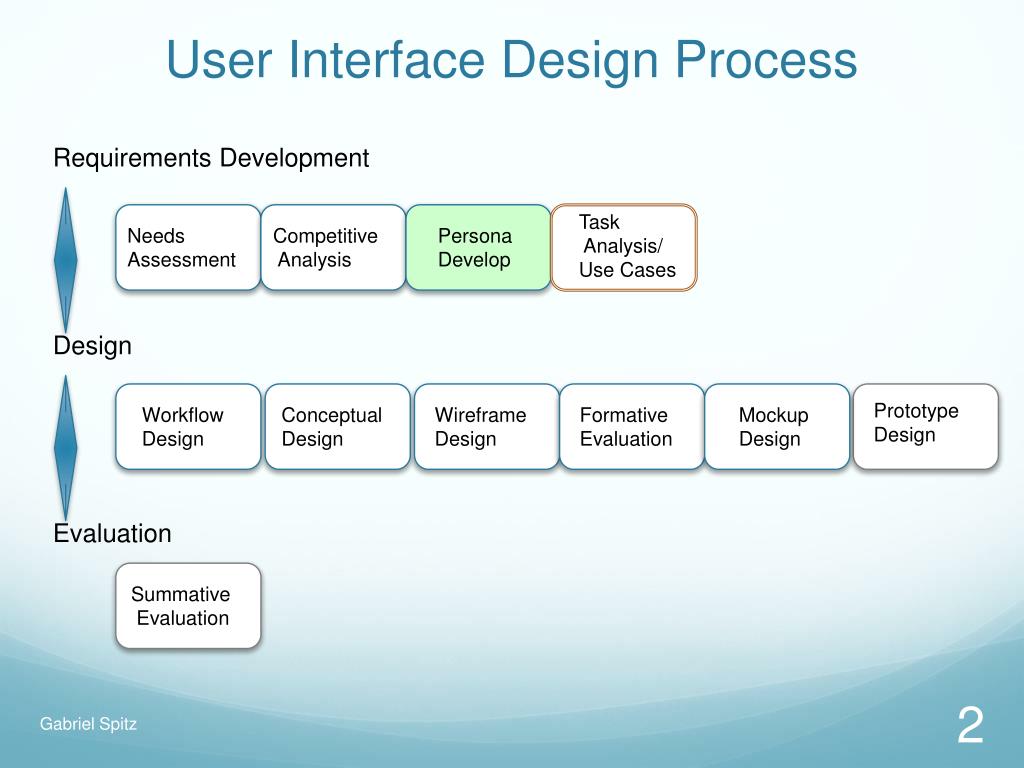Screen dimensions: 1024x768
Task: Click the Wireframe Design box
Action: (x=487, y=426)
